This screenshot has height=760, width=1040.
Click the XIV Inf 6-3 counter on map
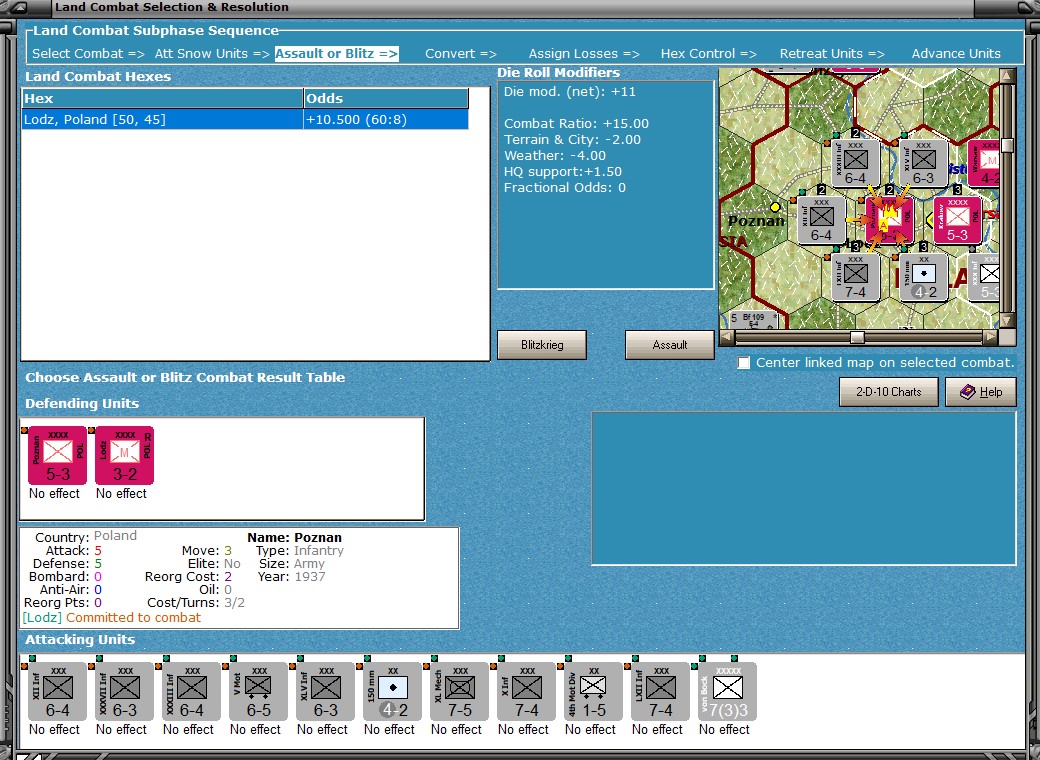(923, 164)
